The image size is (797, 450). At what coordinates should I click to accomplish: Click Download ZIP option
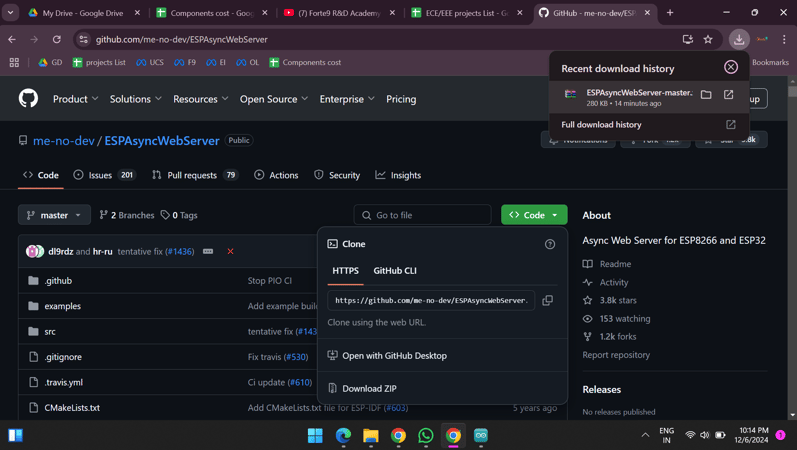tap(369, 388)
